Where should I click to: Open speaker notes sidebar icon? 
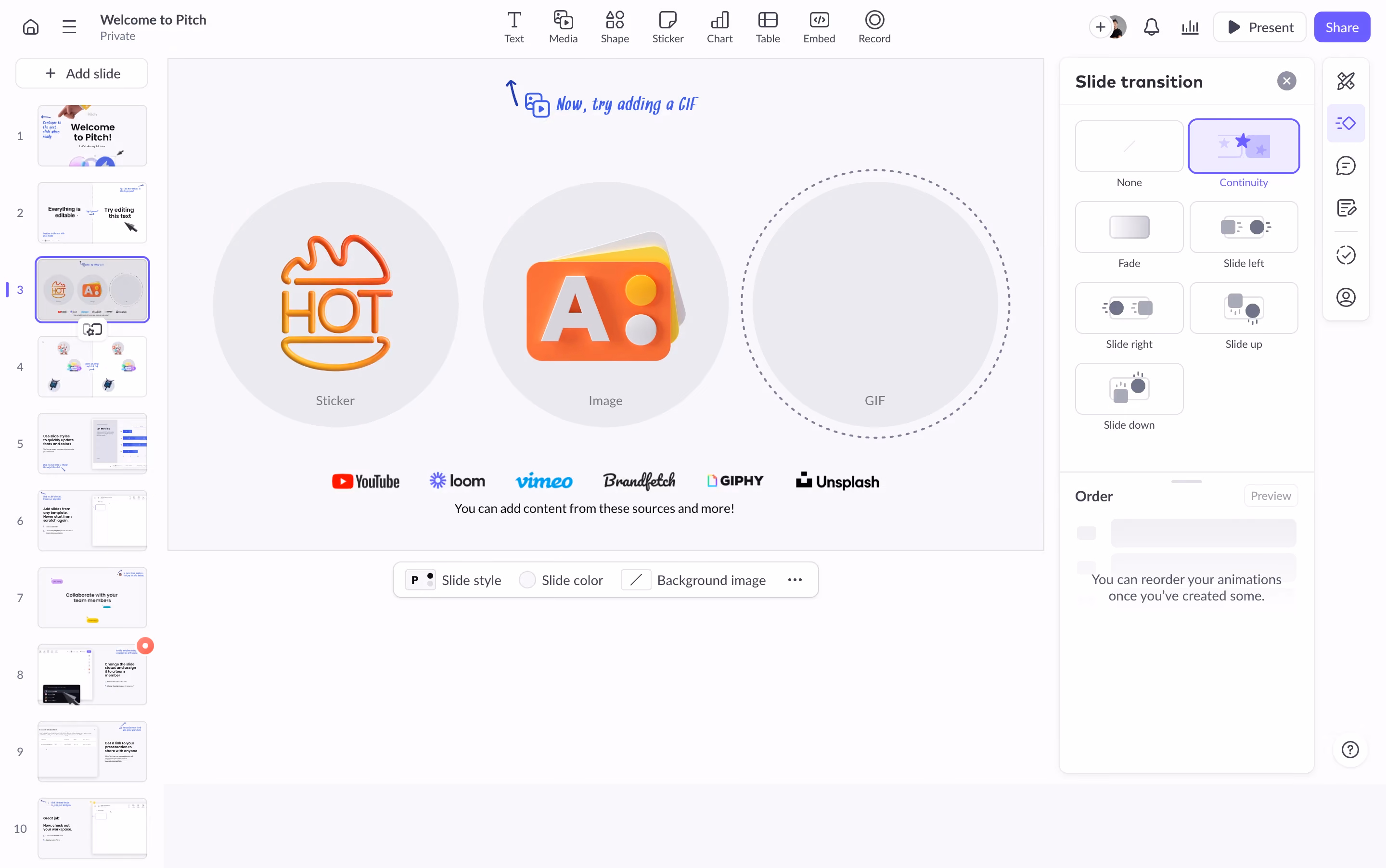click(x=1346, y=208)
